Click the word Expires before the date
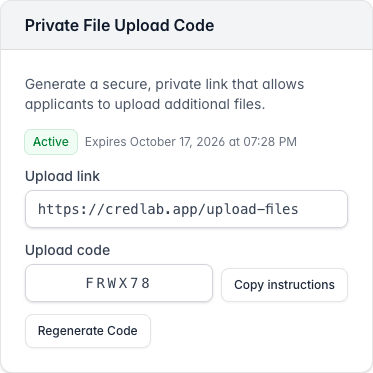Screen dimensions: 373x373 click(x=106, y=142)
